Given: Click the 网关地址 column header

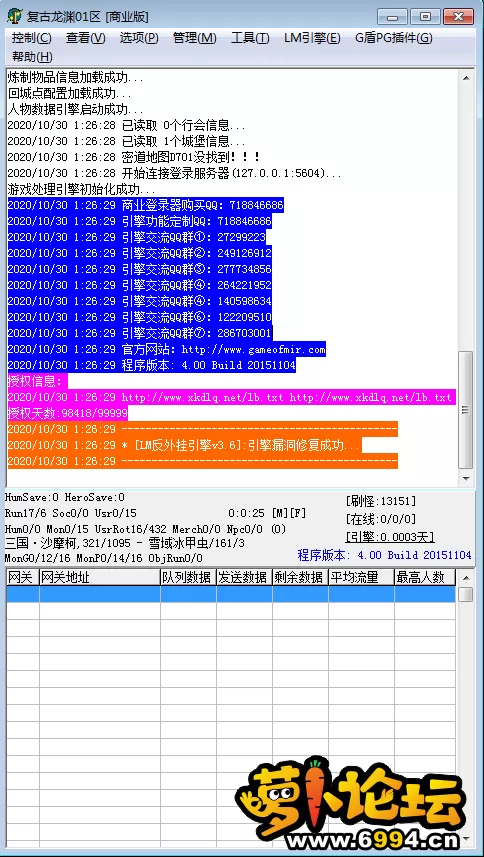Looking at the screenshot, I should pos(99,577).
